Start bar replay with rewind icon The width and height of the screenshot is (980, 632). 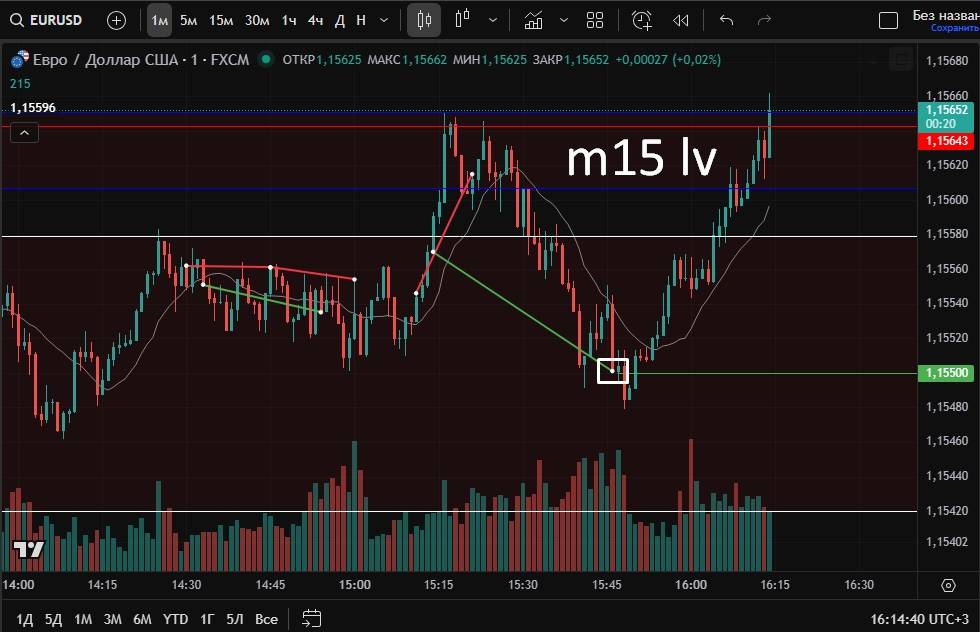pyautogui.click(x=681, y=20)
